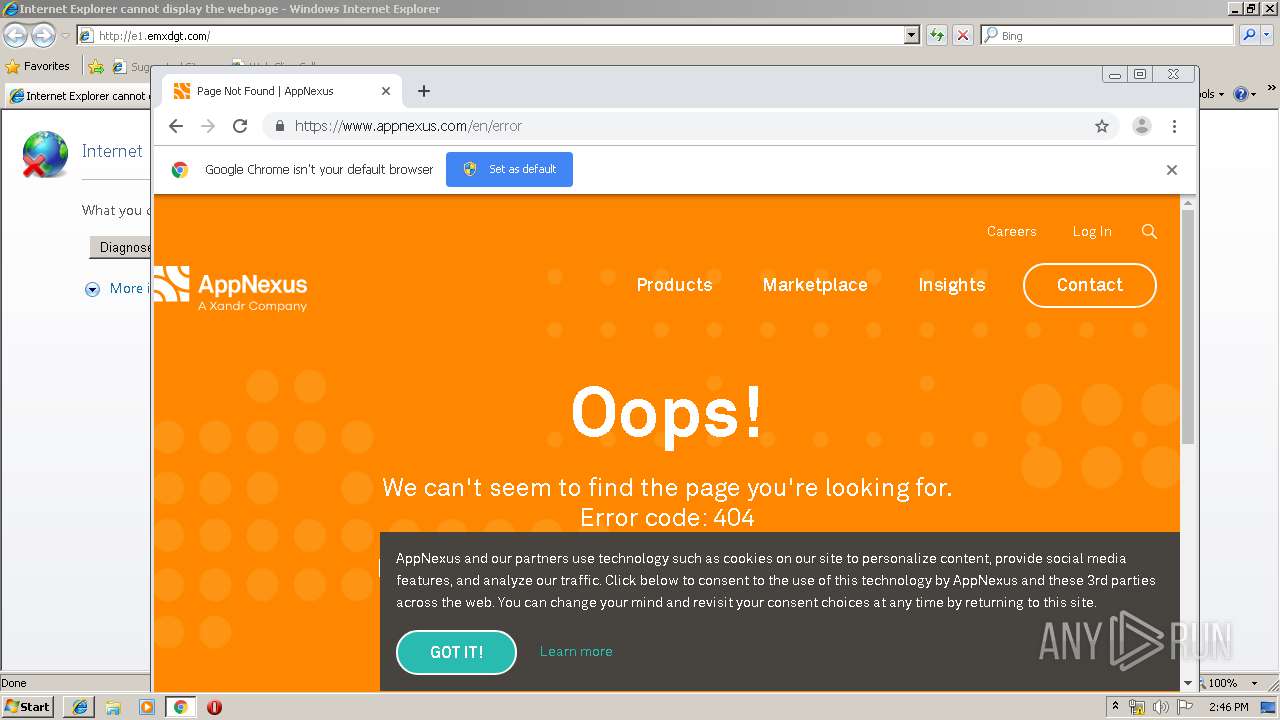Show hidden system tray icons

pyautogui.click(x=1116, y=707)
